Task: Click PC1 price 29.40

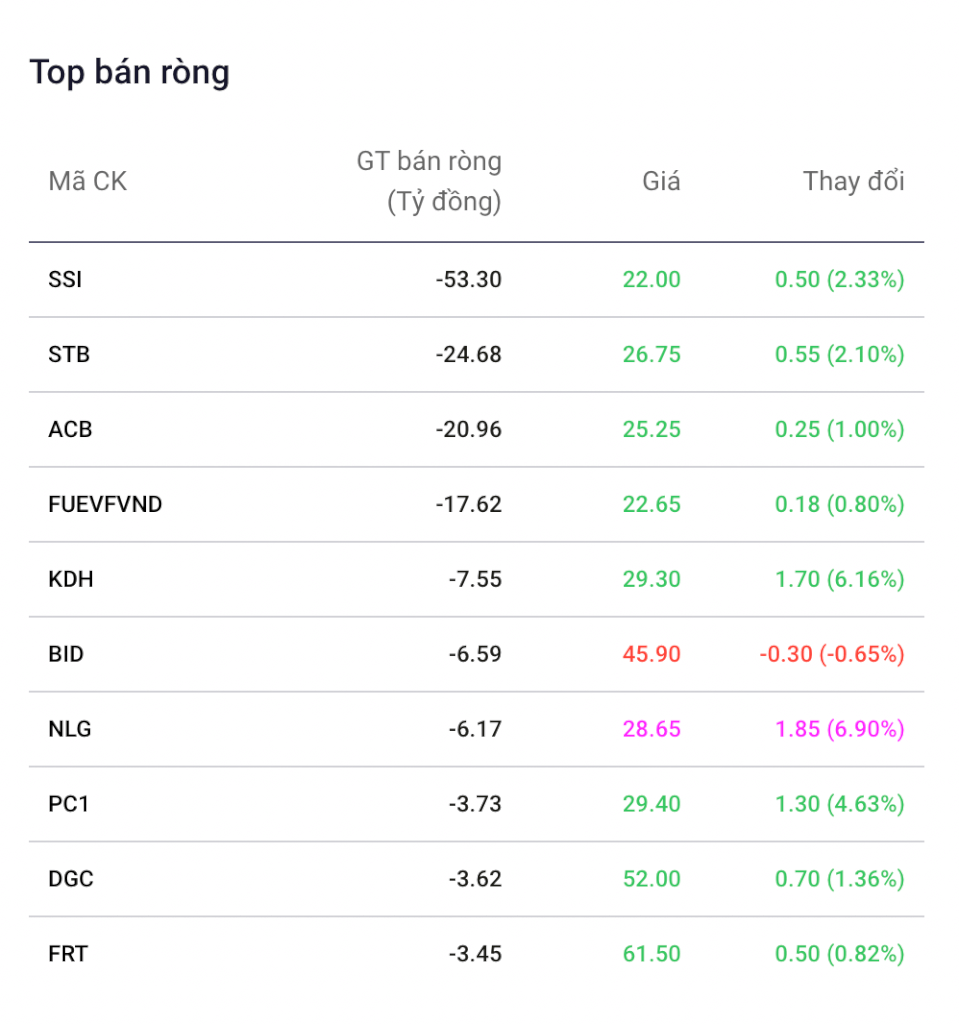Action: pos(651,804)
